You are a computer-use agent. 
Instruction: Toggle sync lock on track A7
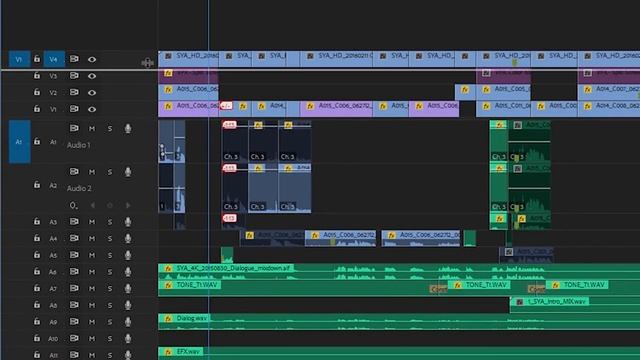74,288
